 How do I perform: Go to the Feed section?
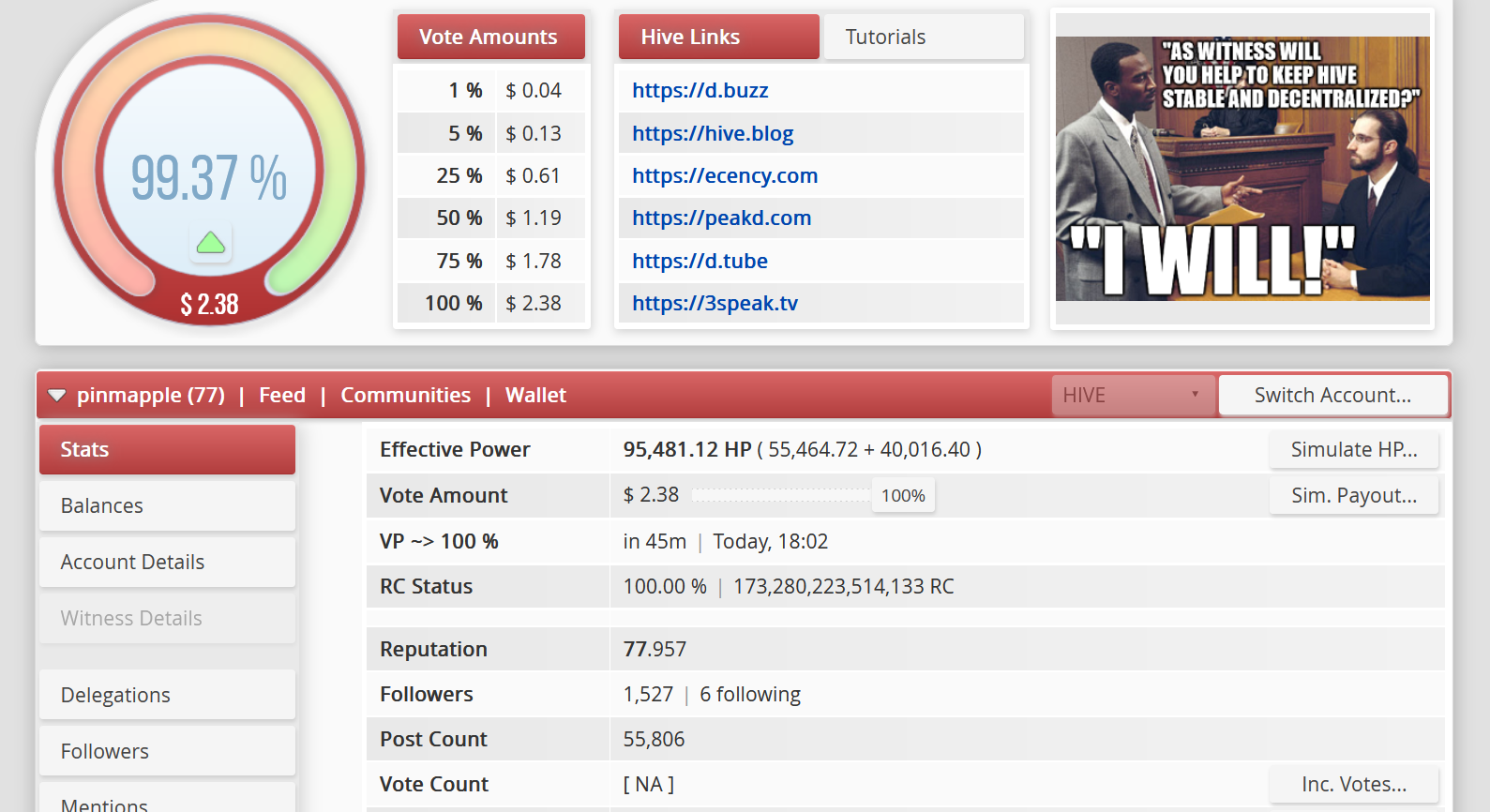[282, 395]
